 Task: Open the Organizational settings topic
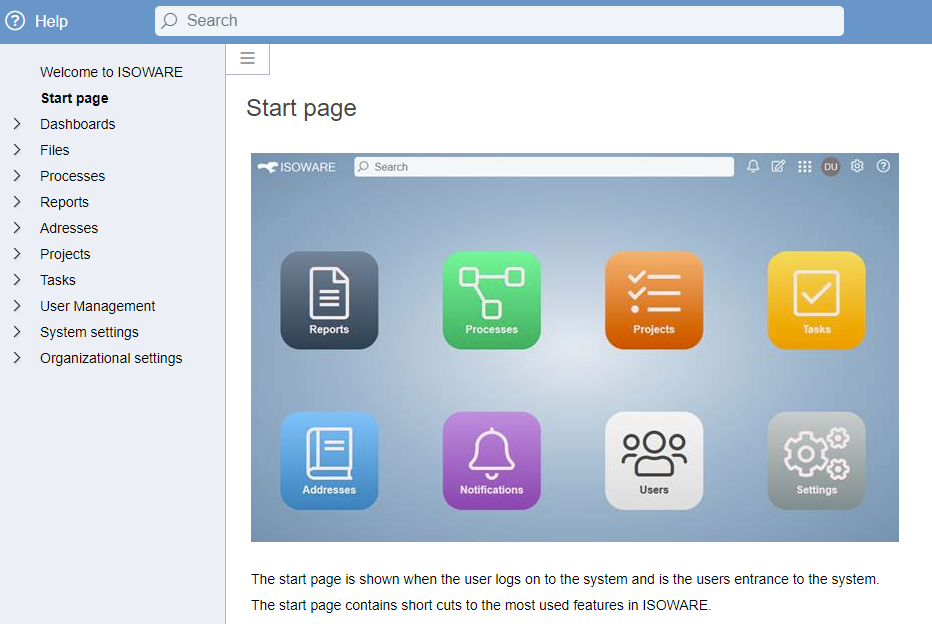point(111,358)
